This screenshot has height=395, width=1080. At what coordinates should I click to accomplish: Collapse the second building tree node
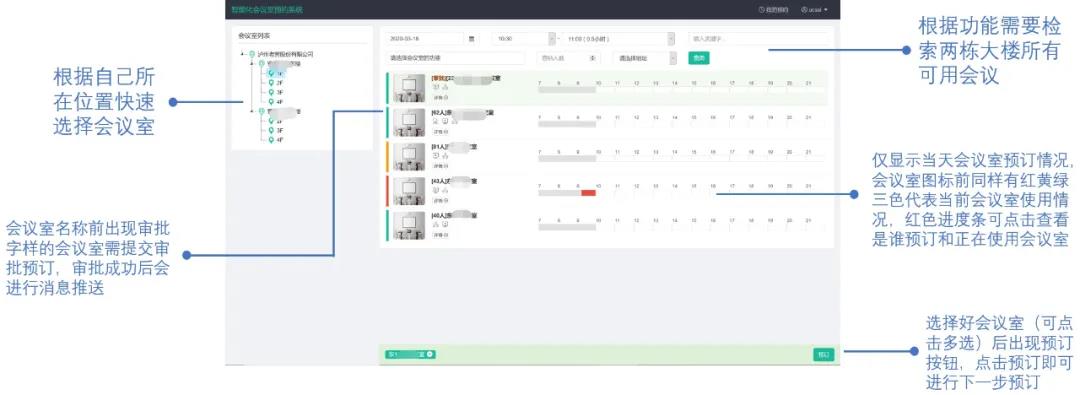251,111
